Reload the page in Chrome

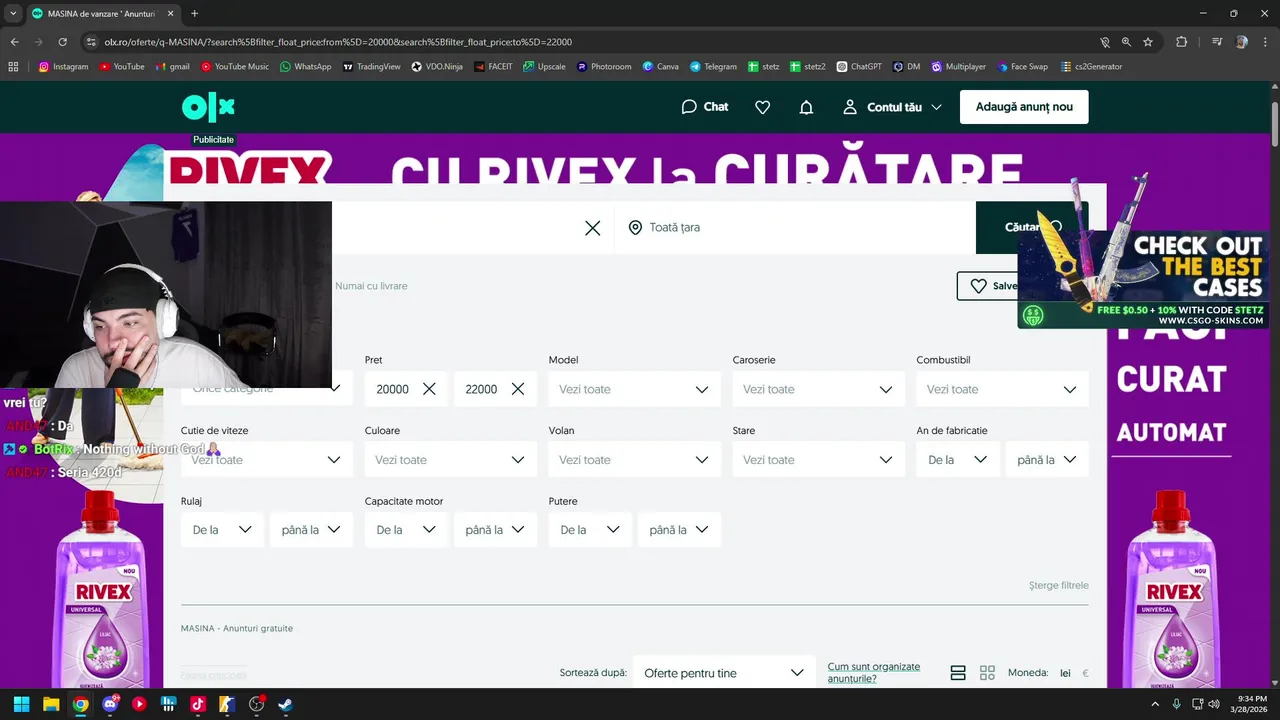tap(63, 42)
